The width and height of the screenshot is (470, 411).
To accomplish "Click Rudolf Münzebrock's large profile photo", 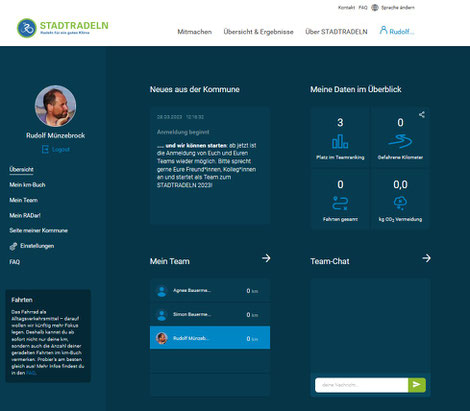I will 55,106.
